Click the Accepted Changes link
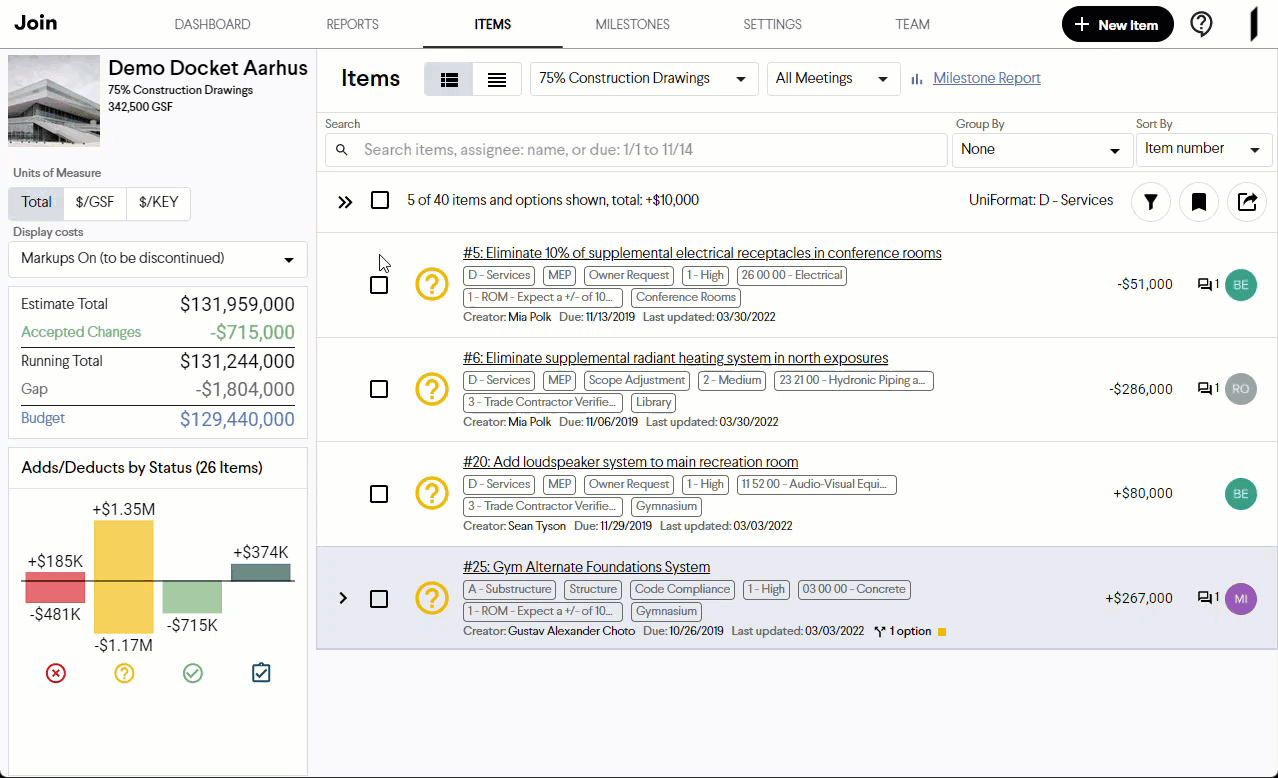The width and height of the screenshot is (1278, 778). (x=81, y=332)
